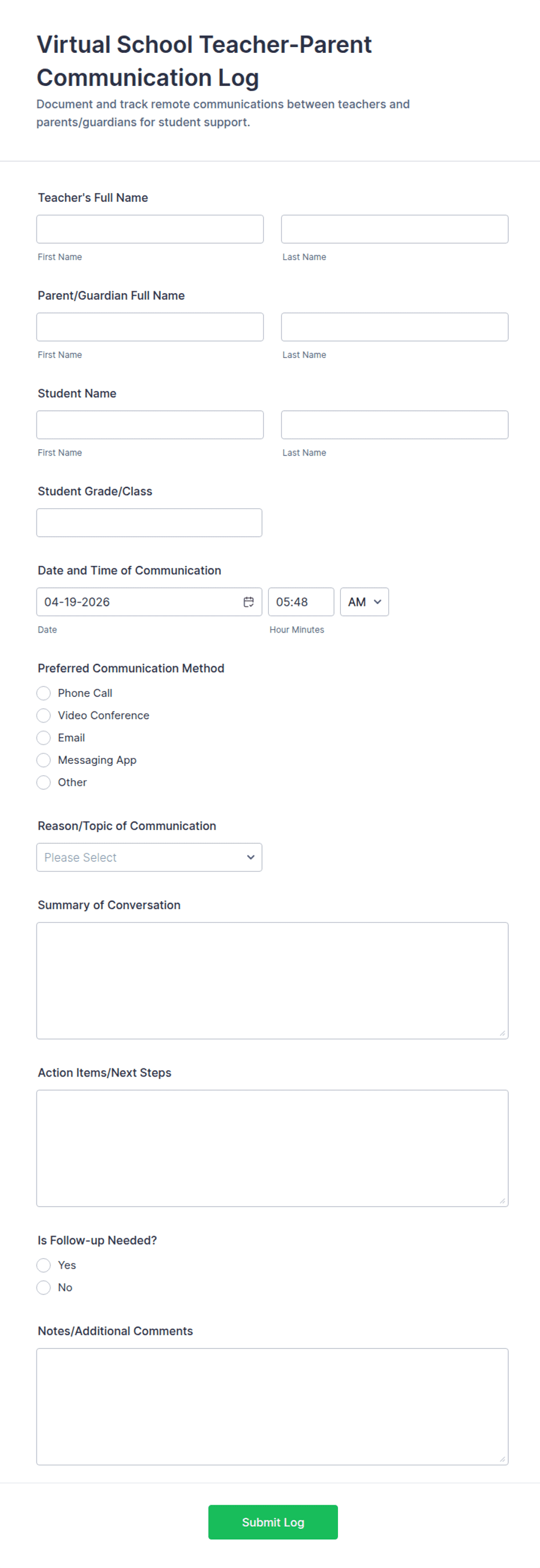Select the Email radio option
Screen dimensions: 540x1568
44,738
